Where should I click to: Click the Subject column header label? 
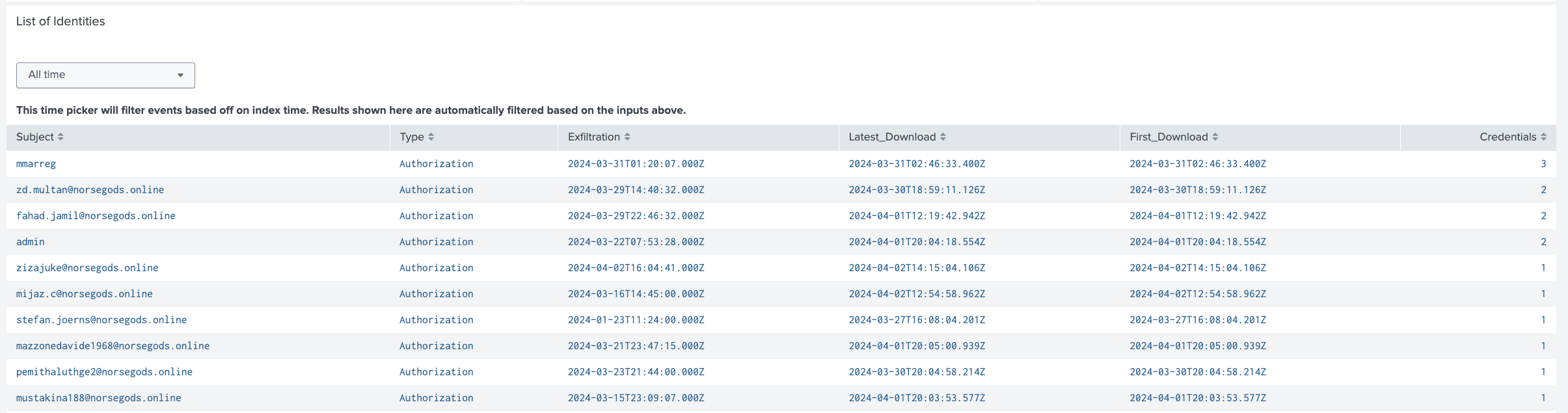[35, 137]
